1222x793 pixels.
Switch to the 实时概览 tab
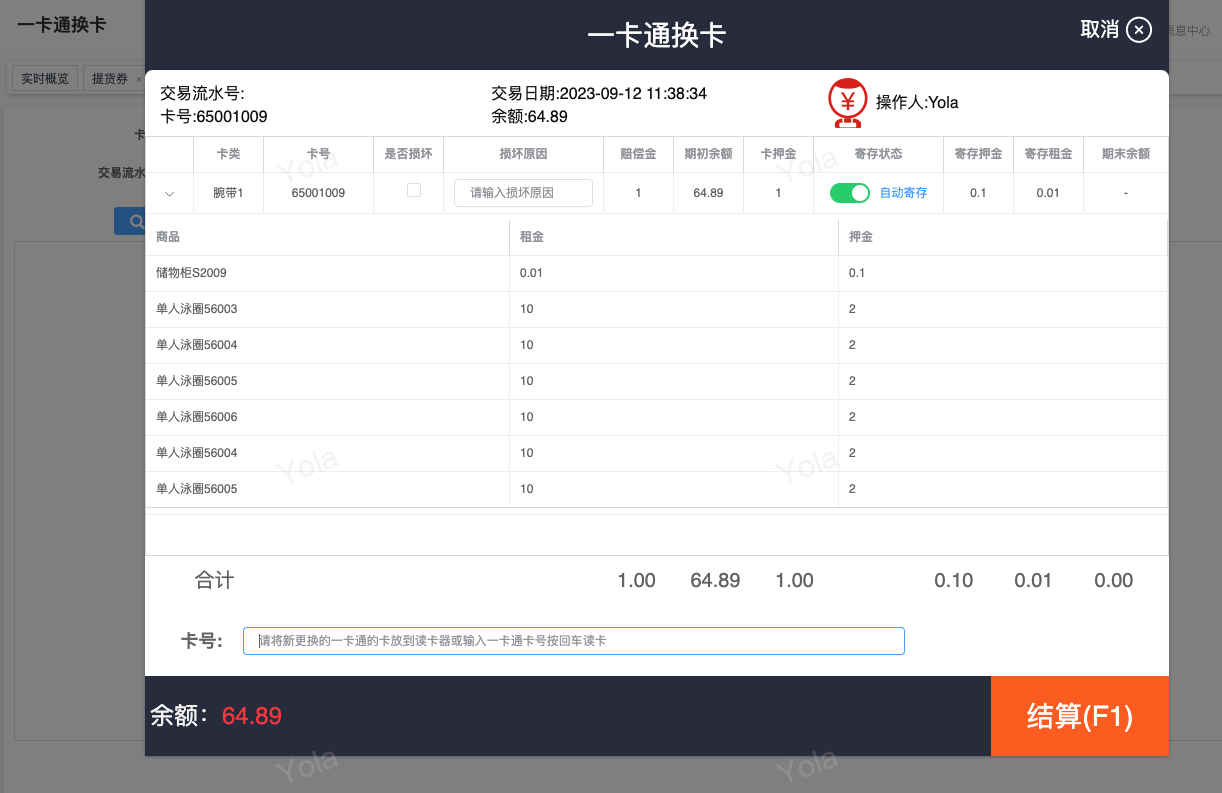[x=45, y=78]
